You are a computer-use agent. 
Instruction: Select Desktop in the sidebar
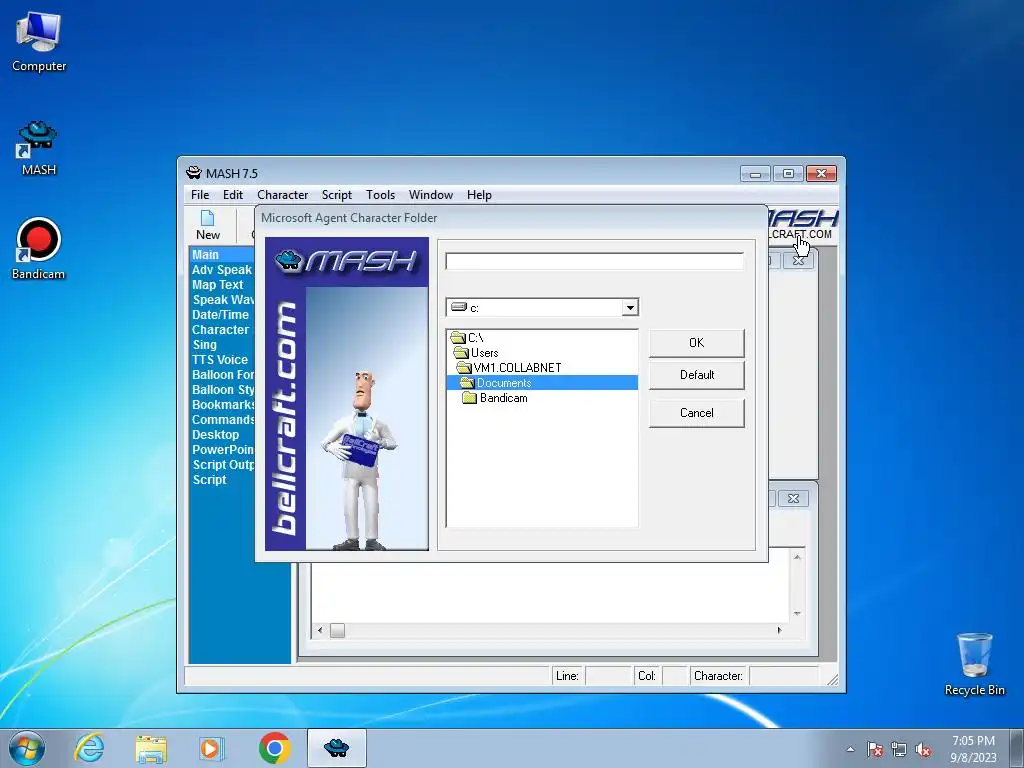point(216,435)
